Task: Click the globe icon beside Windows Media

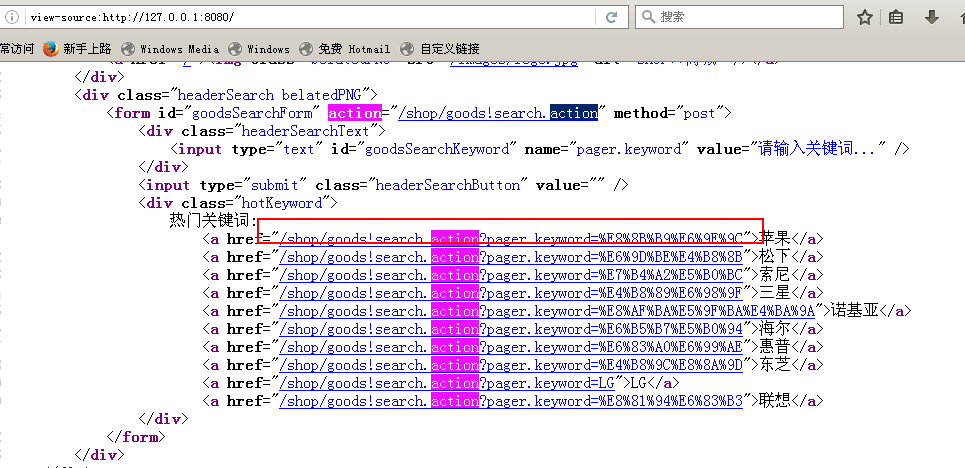Action: coord(128,49)
